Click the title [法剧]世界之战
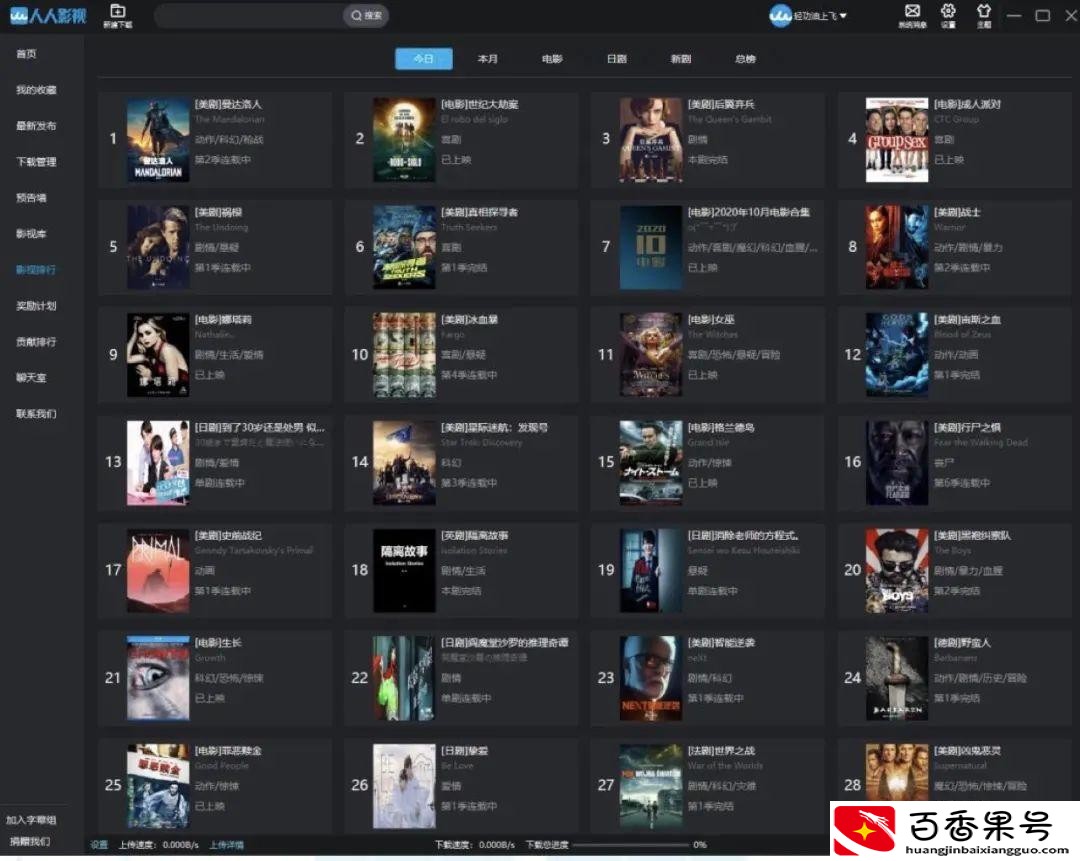This screenshot has height=861, width=1080. point(721,750)
